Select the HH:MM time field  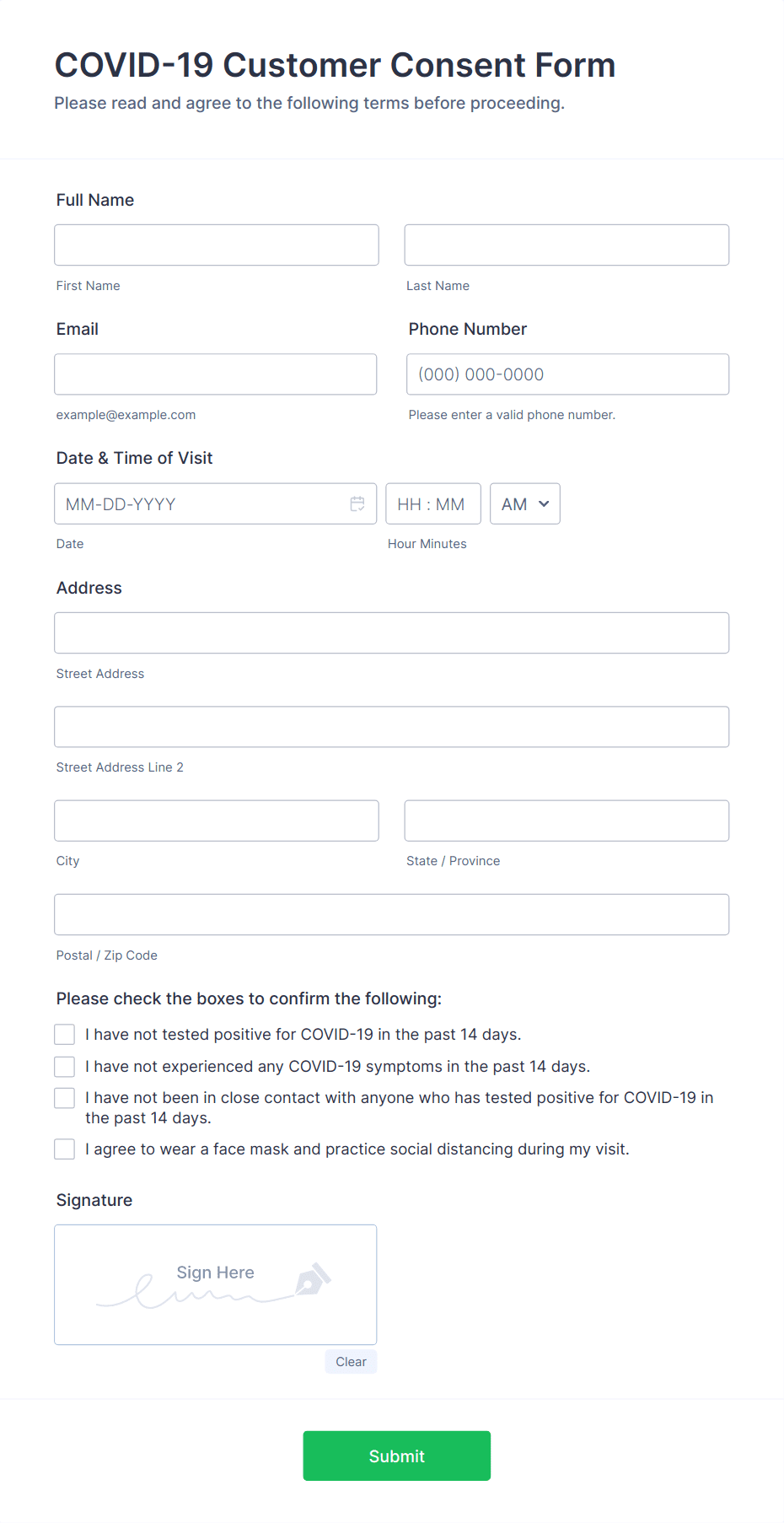432,503
